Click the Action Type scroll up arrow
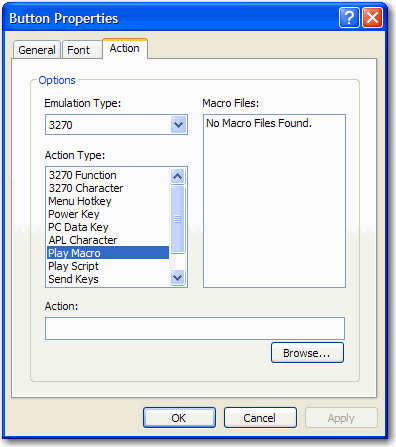Screen dimensions: 396x447 coord(177,176)
